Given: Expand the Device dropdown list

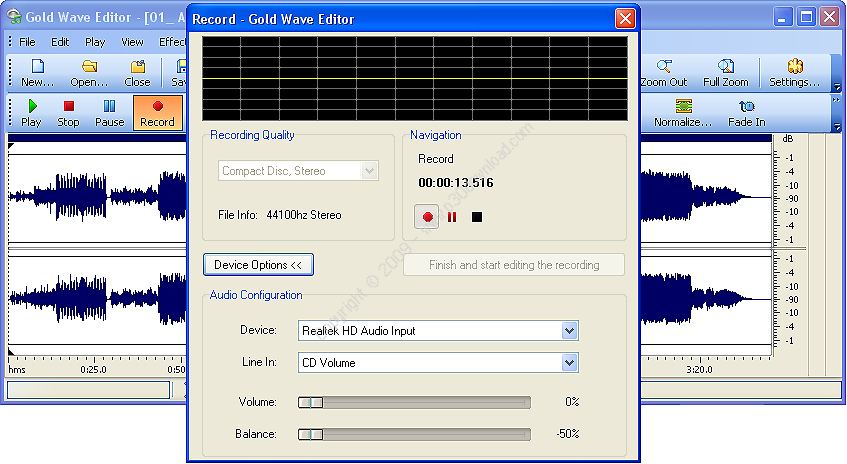Looking at the screenshot, I should 569,331.
